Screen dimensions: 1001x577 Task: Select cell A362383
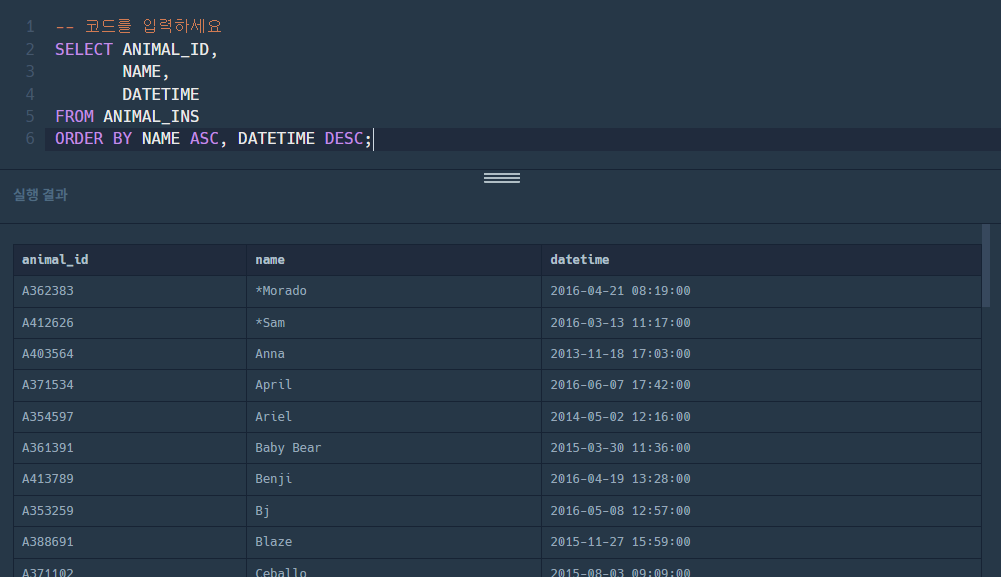click(130, 291)
